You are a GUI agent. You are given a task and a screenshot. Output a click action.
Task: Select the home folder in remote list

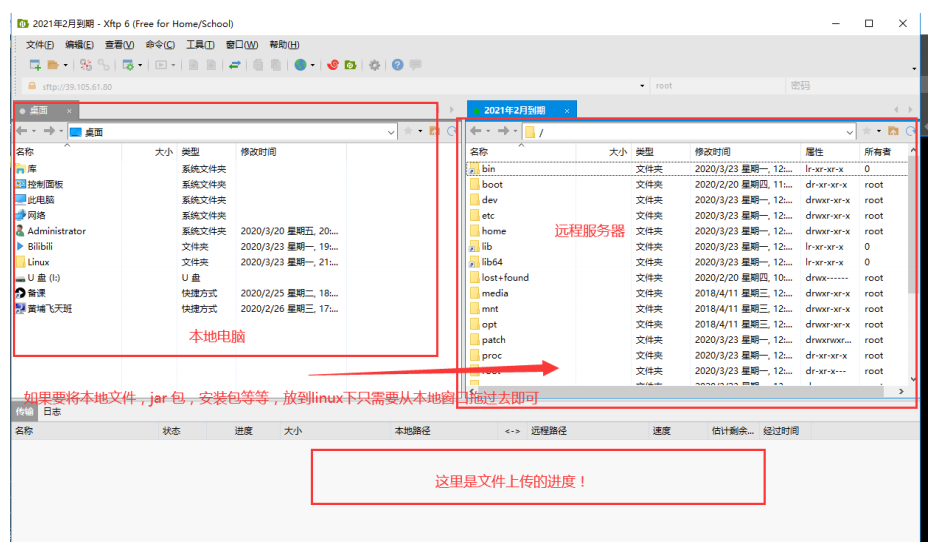(494, 231)
